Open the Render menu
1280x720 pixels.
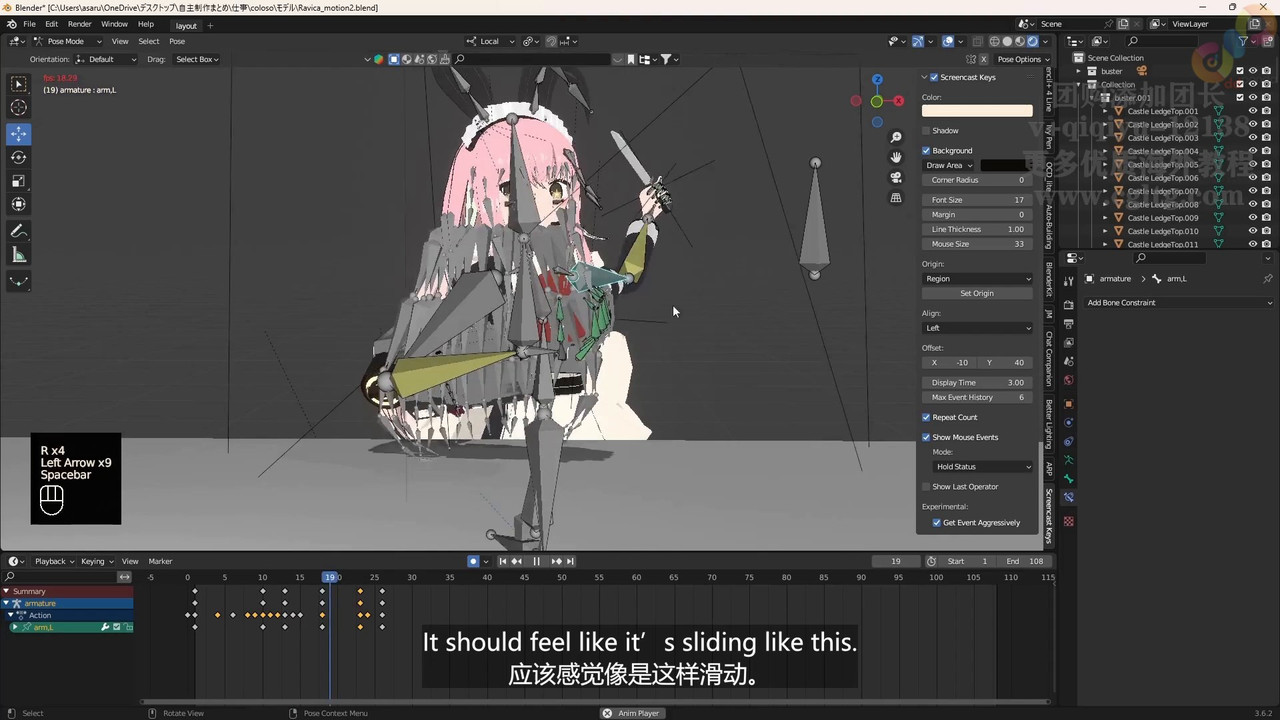tap(80, 24)
